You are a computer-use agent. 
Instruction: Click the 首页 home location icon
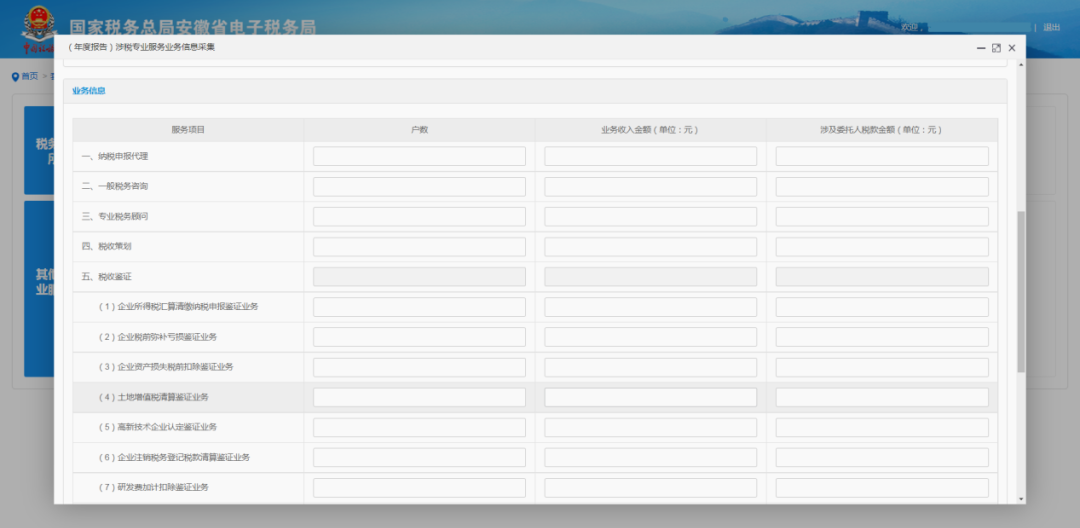(x=15, y=77)
